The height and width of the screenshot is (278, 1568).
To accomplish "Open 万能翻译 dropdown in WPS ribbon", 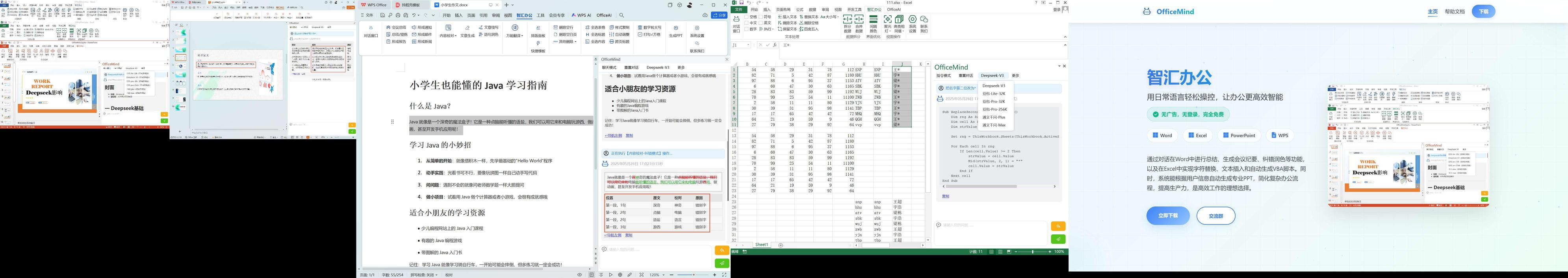I will pyautogui.click(x=515, y=31).
